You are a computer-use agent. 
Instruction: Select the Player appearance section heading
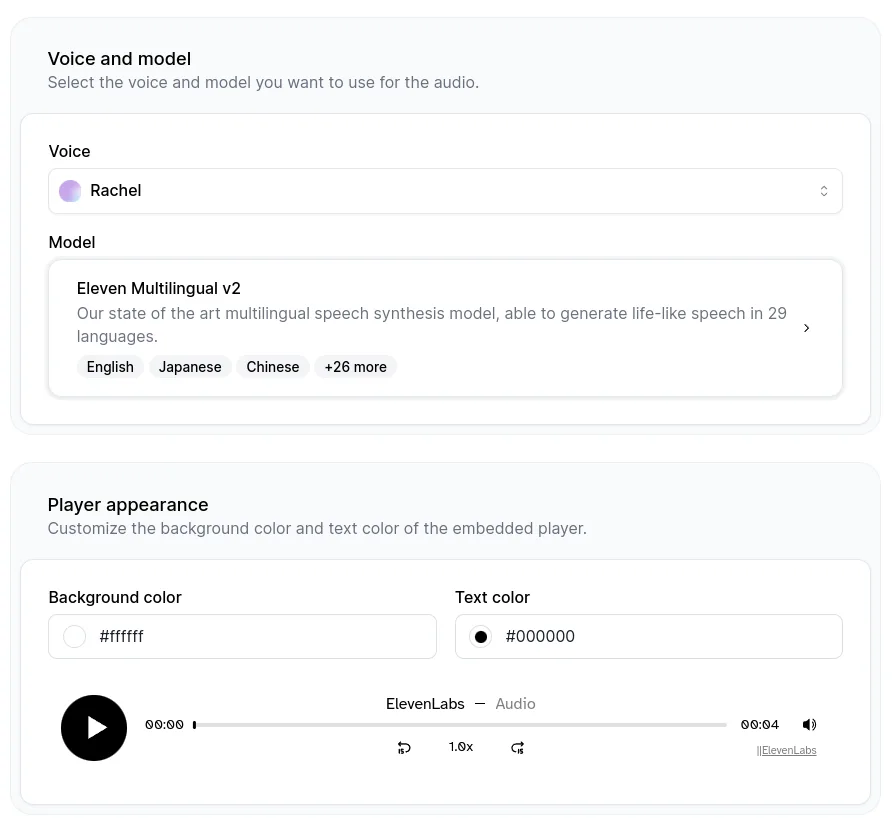click(x=128, y=505)
